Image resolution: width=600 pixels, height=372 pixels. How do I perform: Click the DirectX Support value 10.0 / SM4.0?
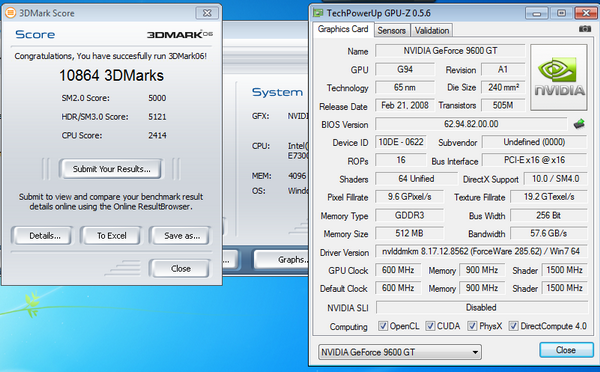[x=555, y=178]
